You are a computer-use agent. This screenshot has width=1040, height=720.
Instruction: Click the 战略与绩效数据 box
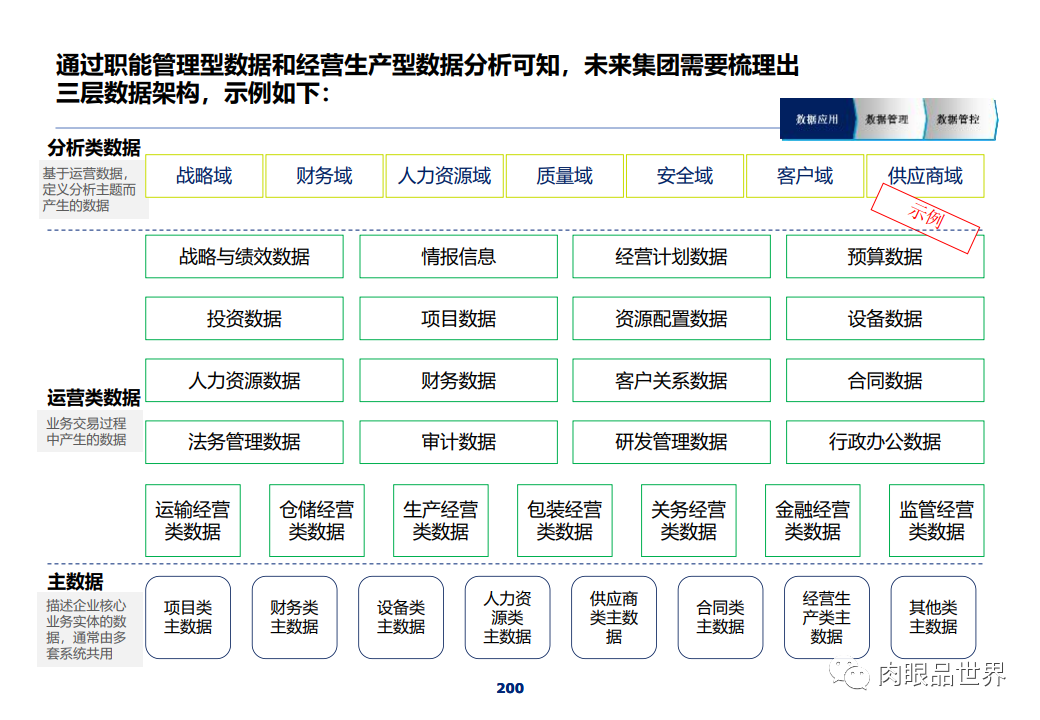coord(244,256)
